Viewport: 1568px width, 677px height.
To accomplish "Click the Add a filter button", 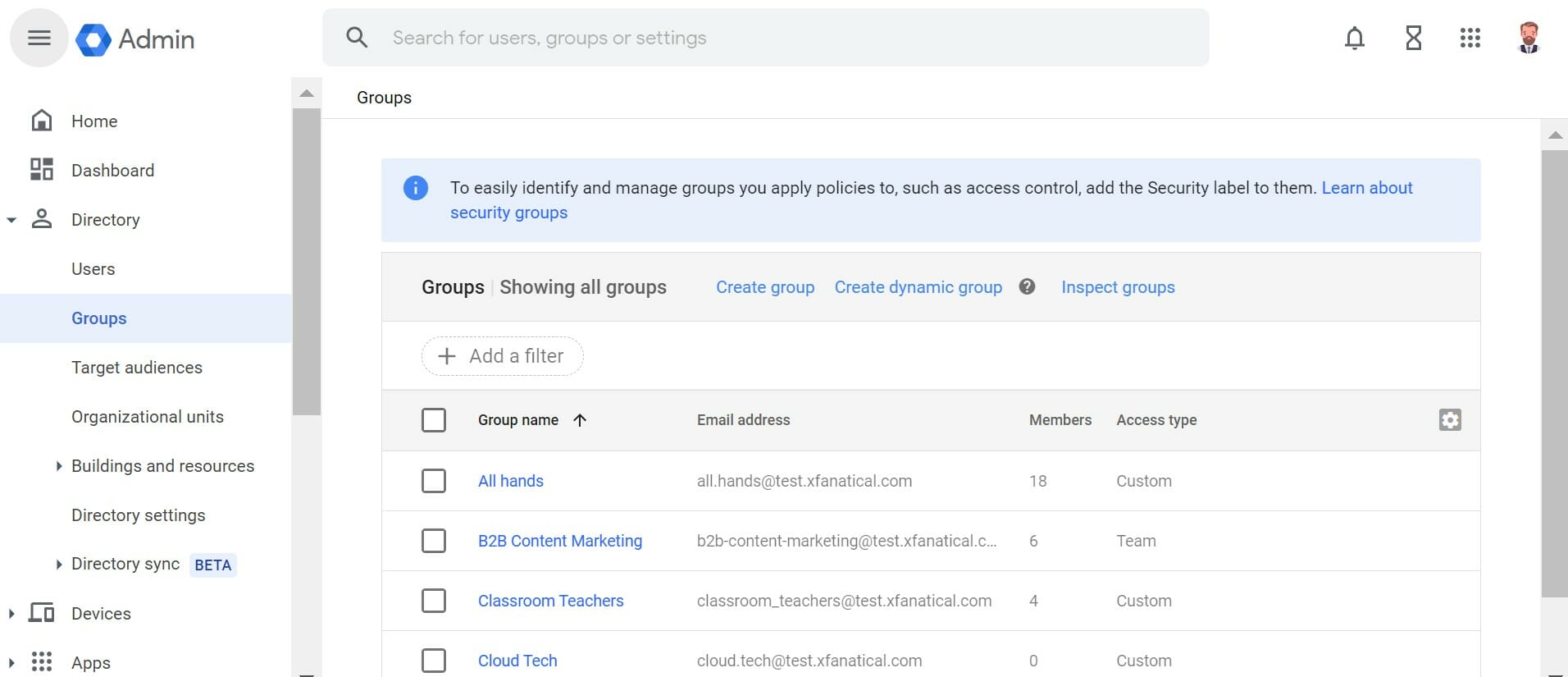I will click(503, 356).
